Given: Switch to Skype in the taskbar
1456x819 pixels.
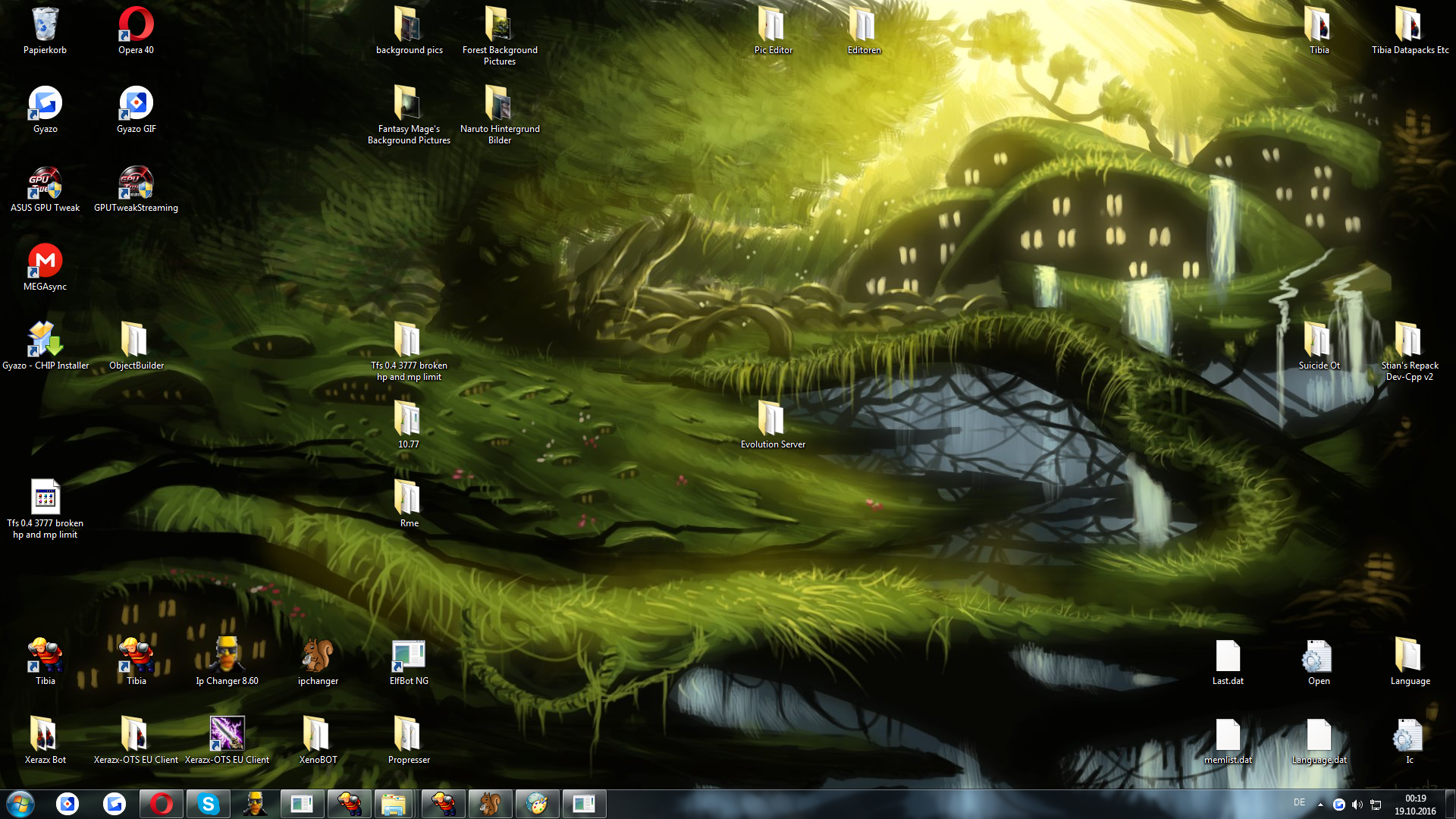Looking at the screenshot, I should tap(209, 804).
